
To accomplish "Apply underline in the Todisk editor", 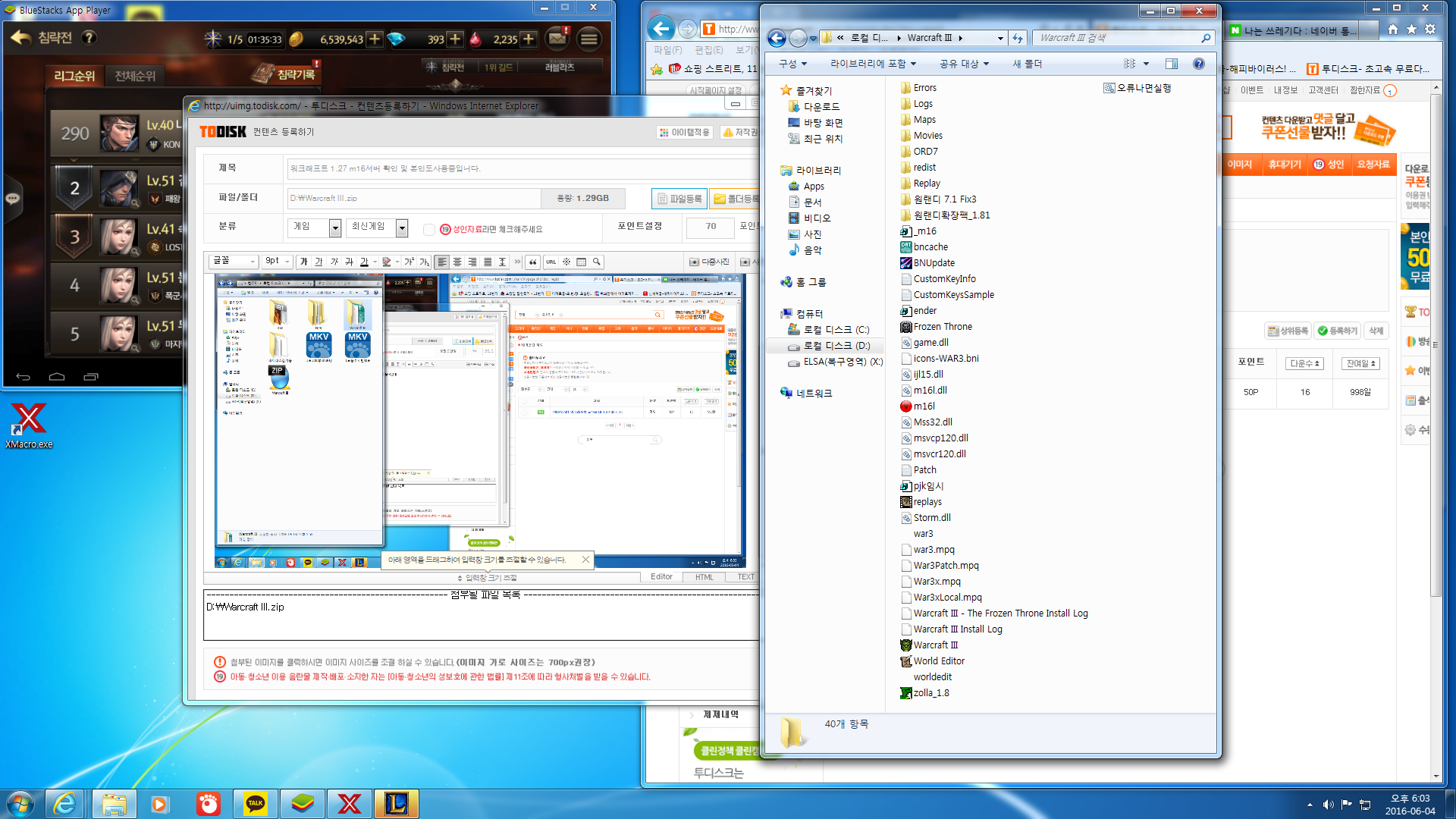I will click(x=319, y=262).
